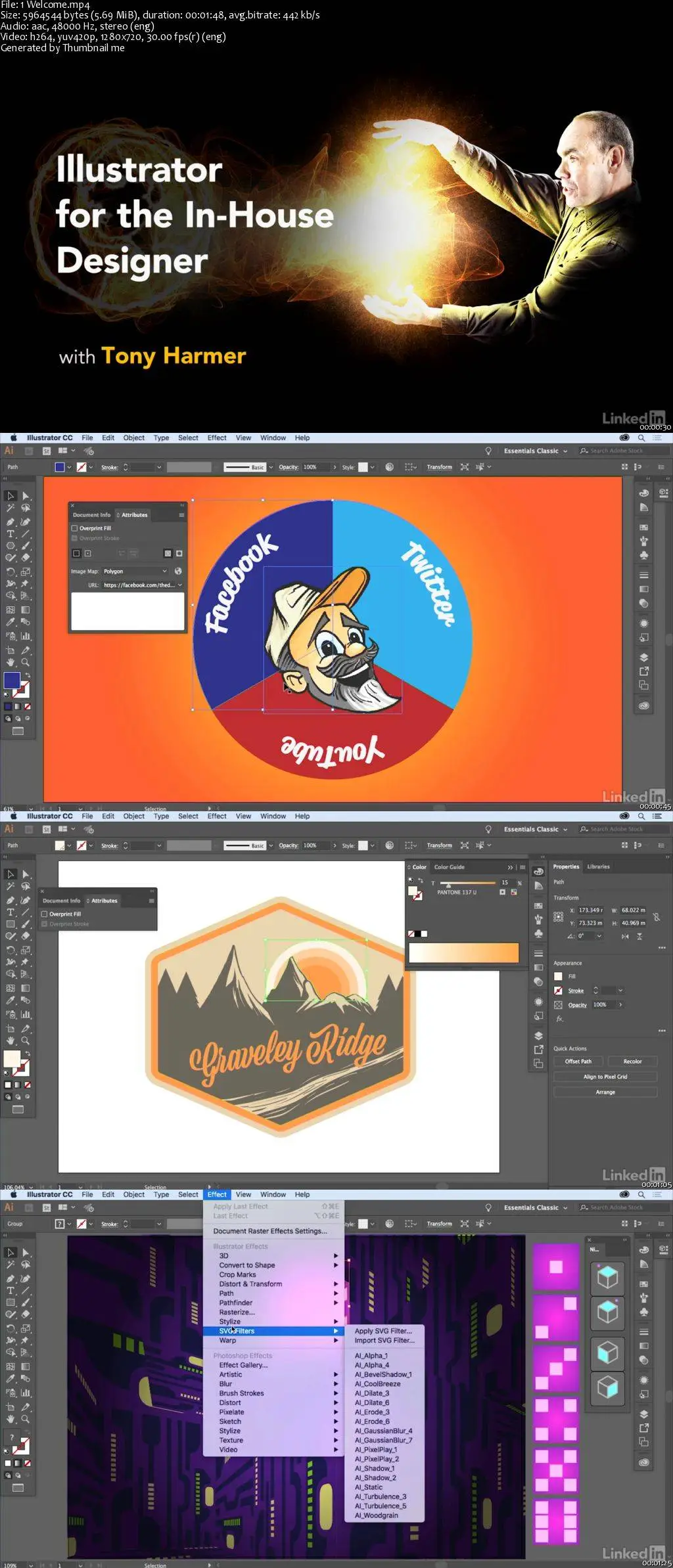
Task: Pick the Hand tool in Facebook artwork frame
Action: (x=11, y=662)
